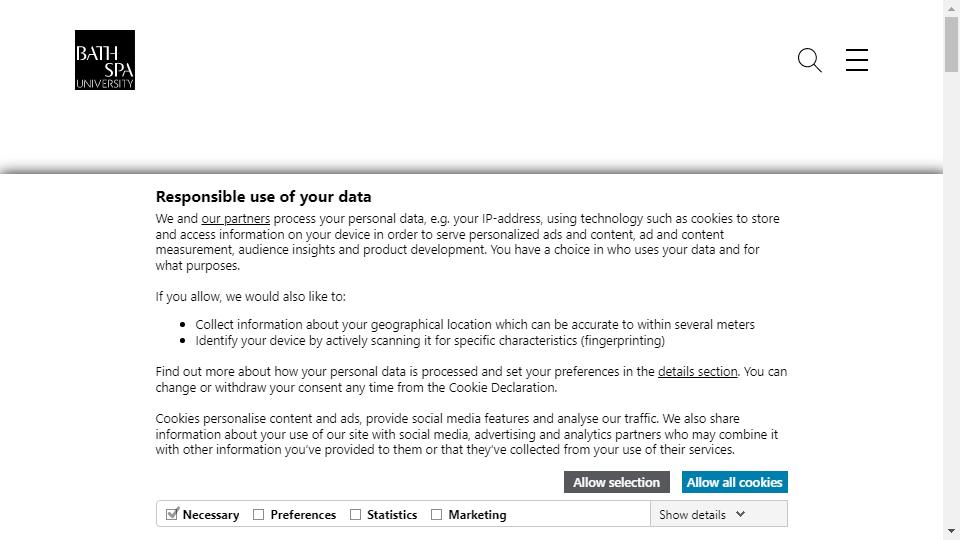This screenshot has height=540, width=960.
Task: Click the chevron beside Show details
Action: click(740, 514)
